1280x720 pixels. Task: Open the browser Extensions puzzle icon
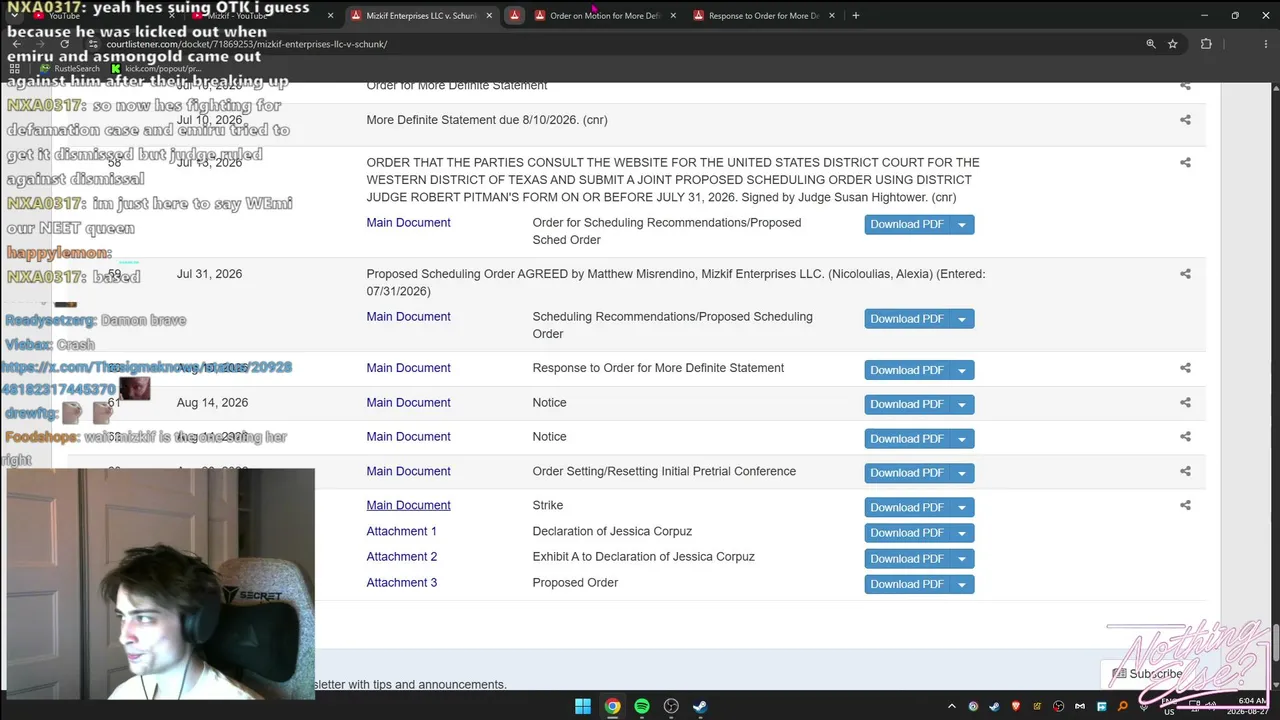click(x=1206, y=44)
